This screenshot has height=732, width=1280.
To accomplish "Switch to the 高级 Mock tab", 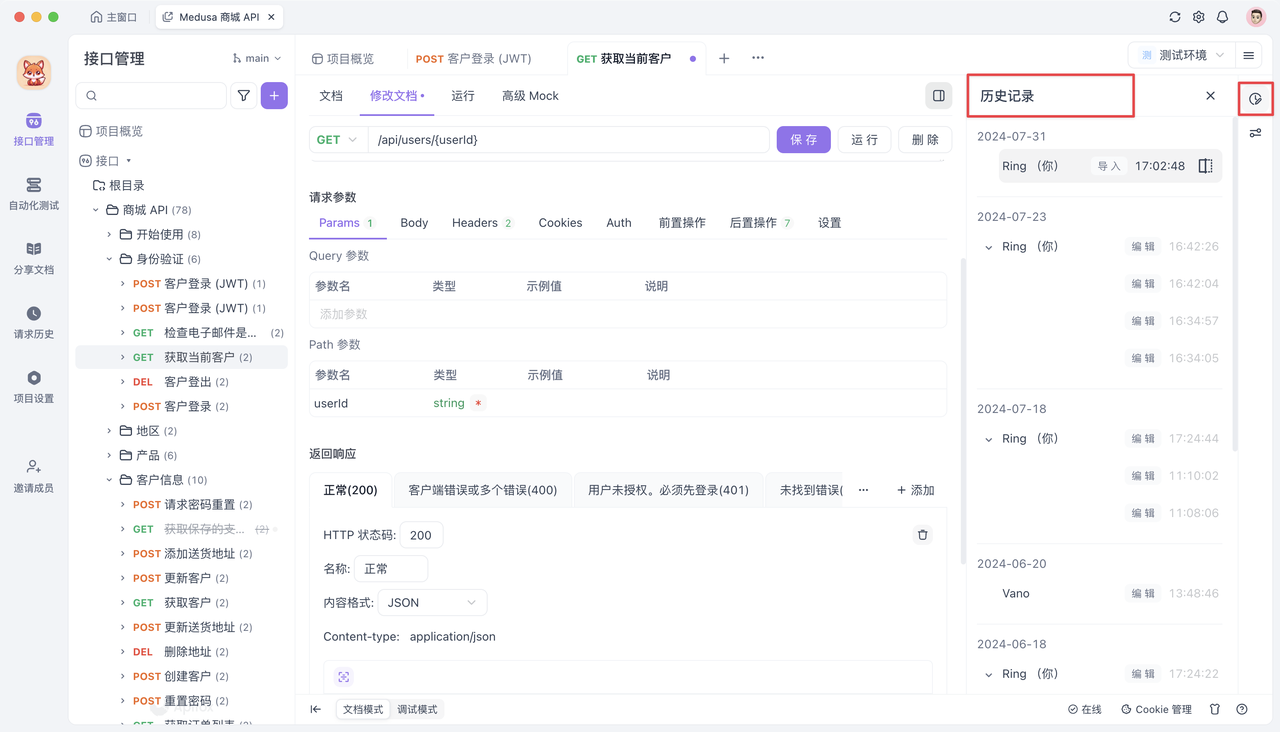I will click(530, 96).
